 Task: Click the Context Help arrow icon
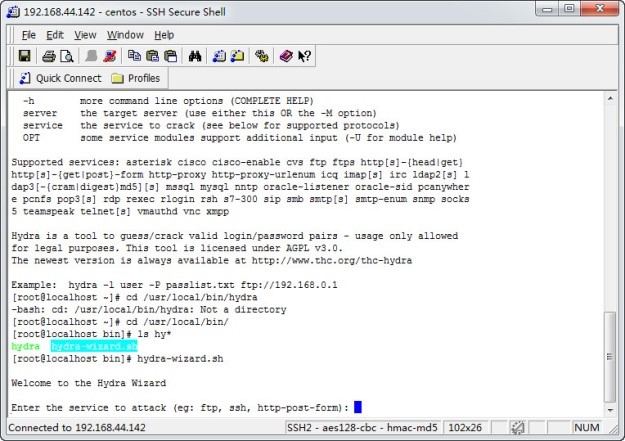(304, 56)
